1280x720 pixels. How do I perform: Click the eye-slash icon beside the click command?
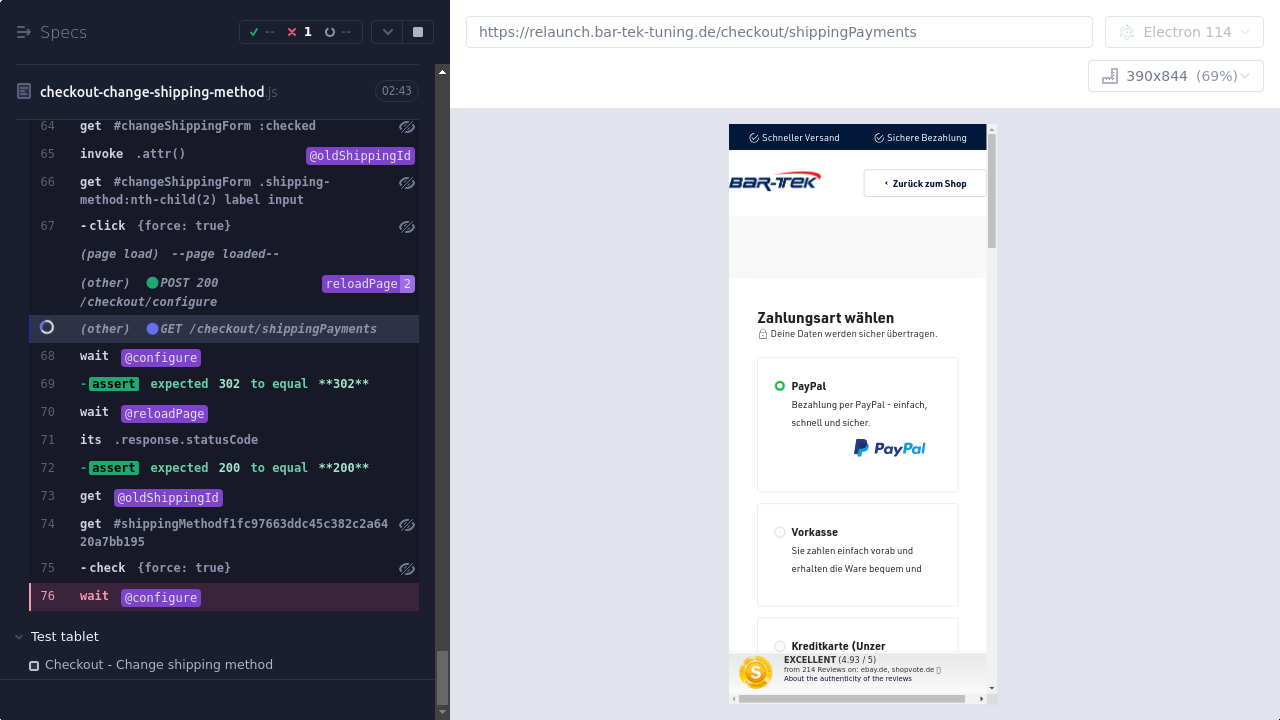point(406,227)
